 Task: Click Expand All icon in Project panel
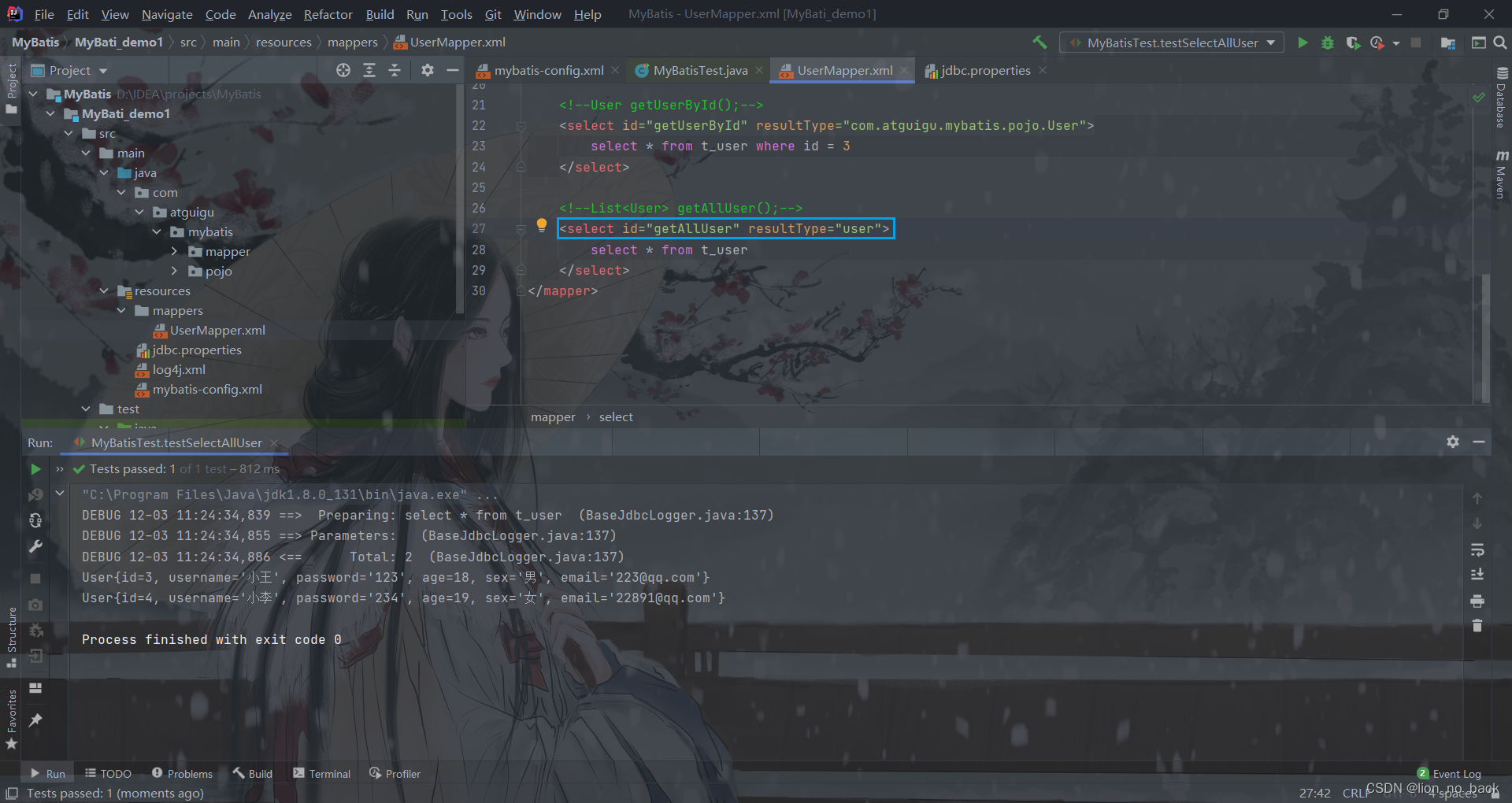pos(369,70)
